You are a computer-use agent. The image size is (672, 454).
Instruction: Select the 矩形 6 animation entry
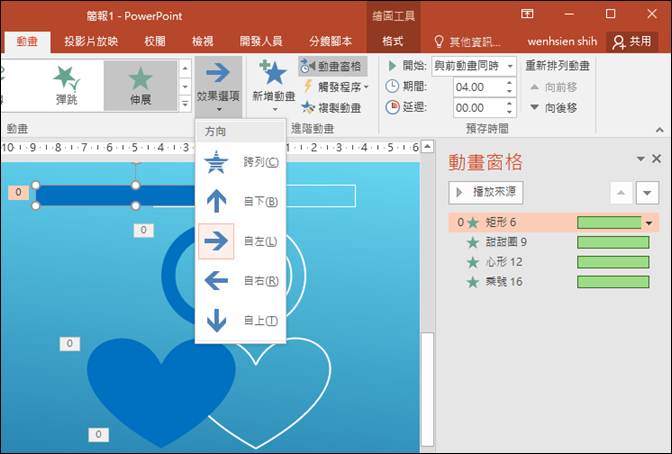(553, 222)
